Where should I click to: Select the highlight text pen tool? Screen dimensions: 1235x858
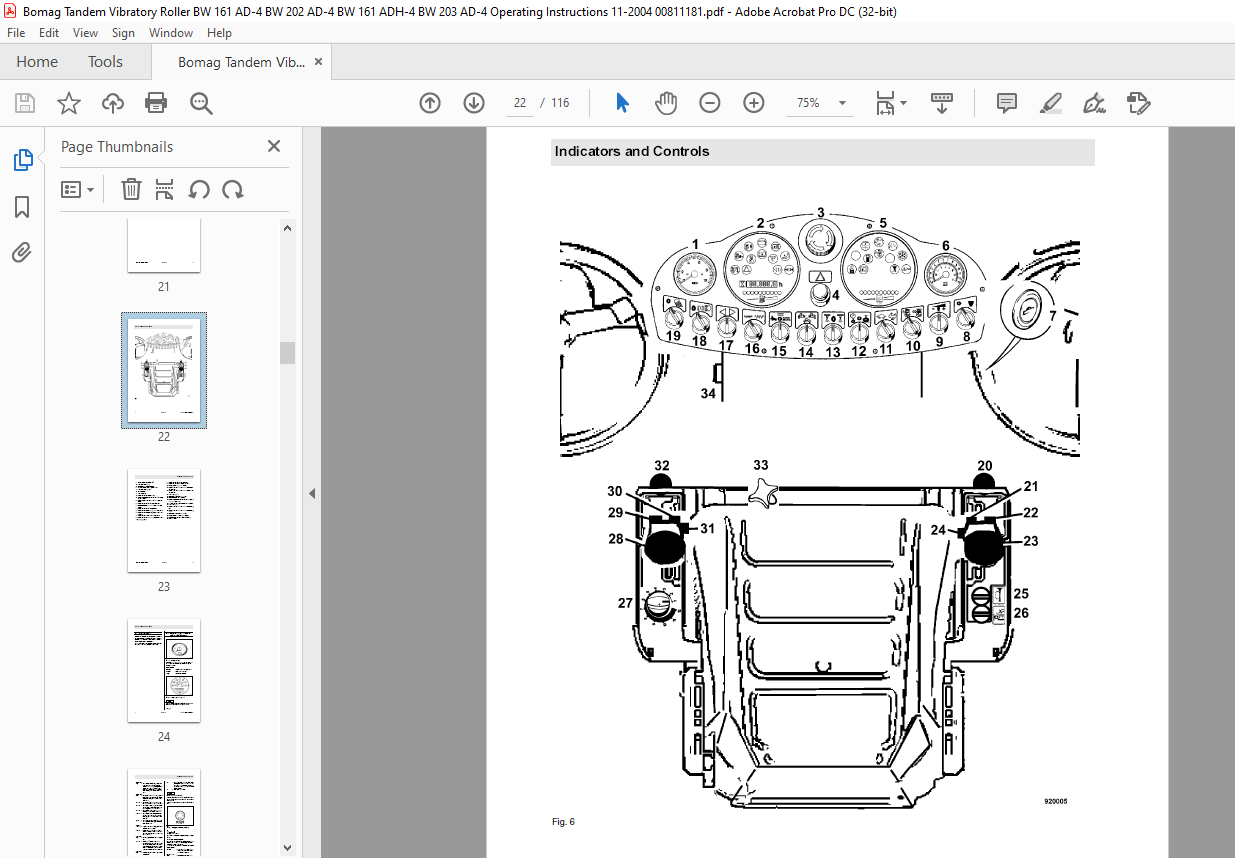1050,103
